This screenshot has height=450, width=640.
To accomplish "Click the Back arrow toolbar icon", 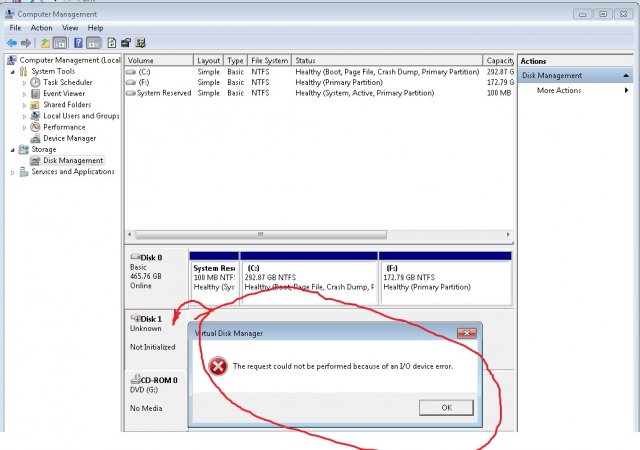I will (12, 43).
